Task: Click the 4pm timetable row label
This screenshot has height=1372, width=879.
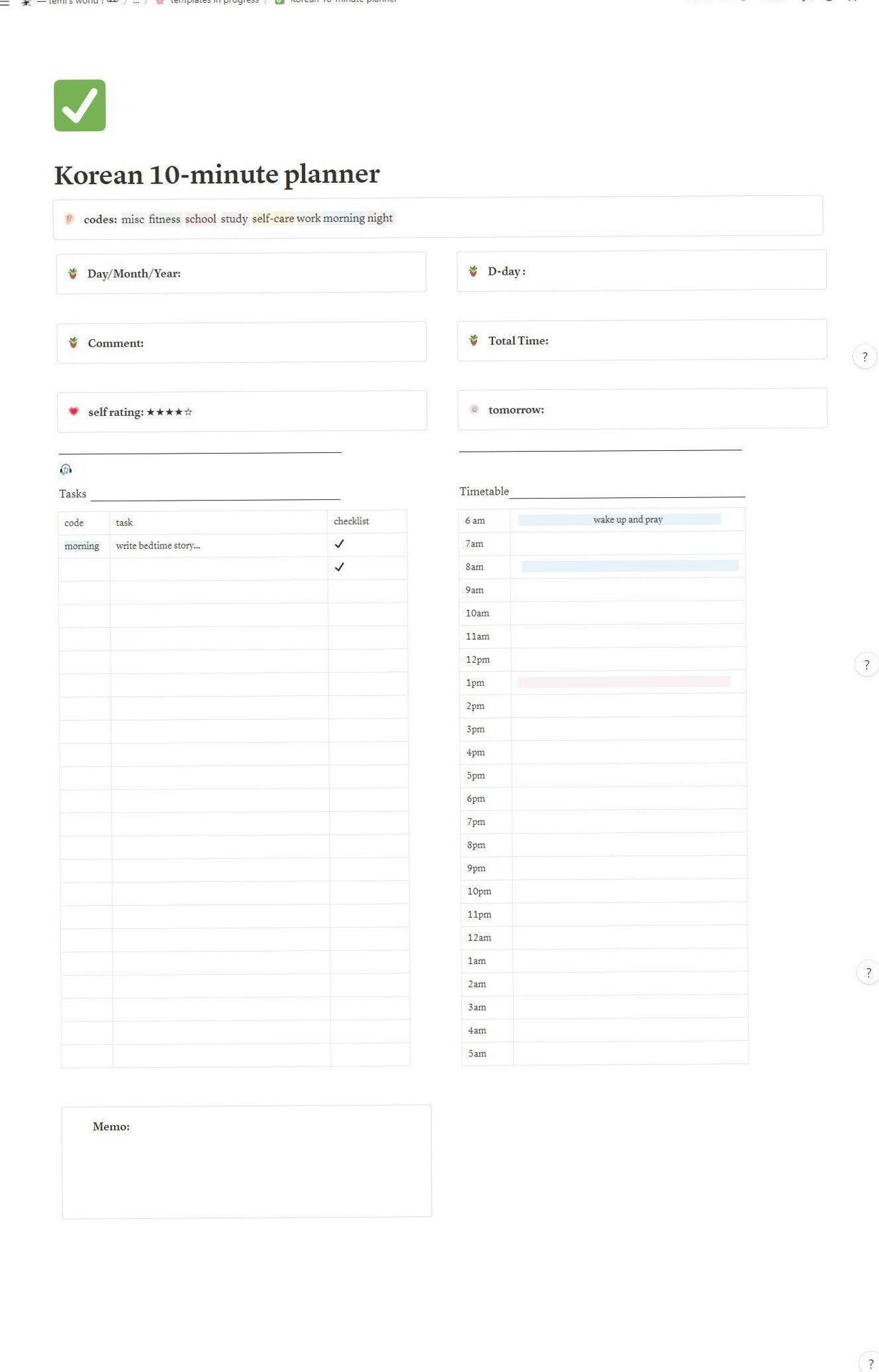Action: [x=476, y=752]
